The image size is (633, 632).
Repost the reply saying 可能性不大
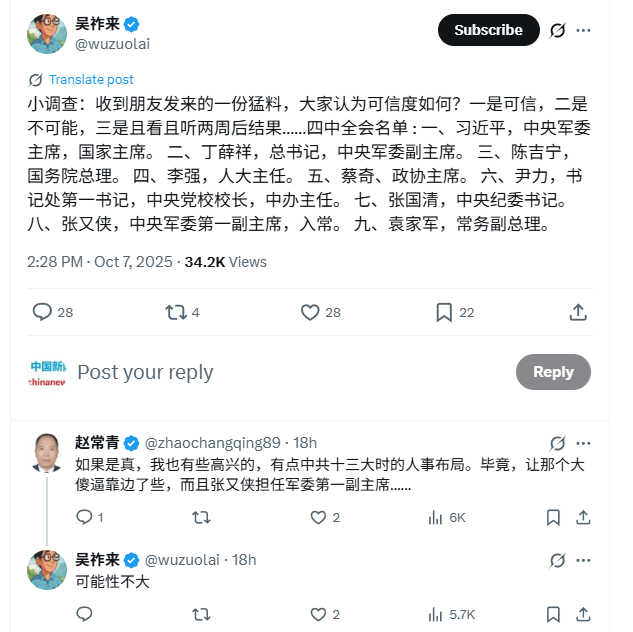201,614
